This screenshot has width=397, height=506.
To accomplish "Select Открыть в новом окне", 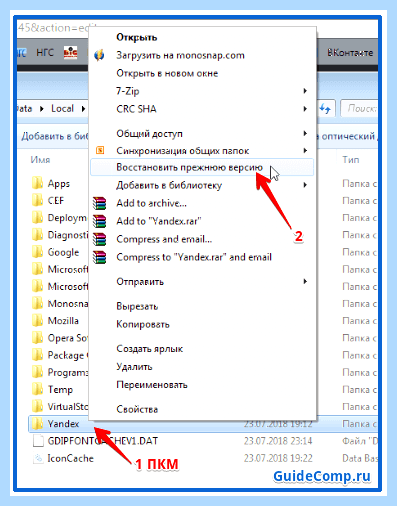I will (x=167, y=73).
